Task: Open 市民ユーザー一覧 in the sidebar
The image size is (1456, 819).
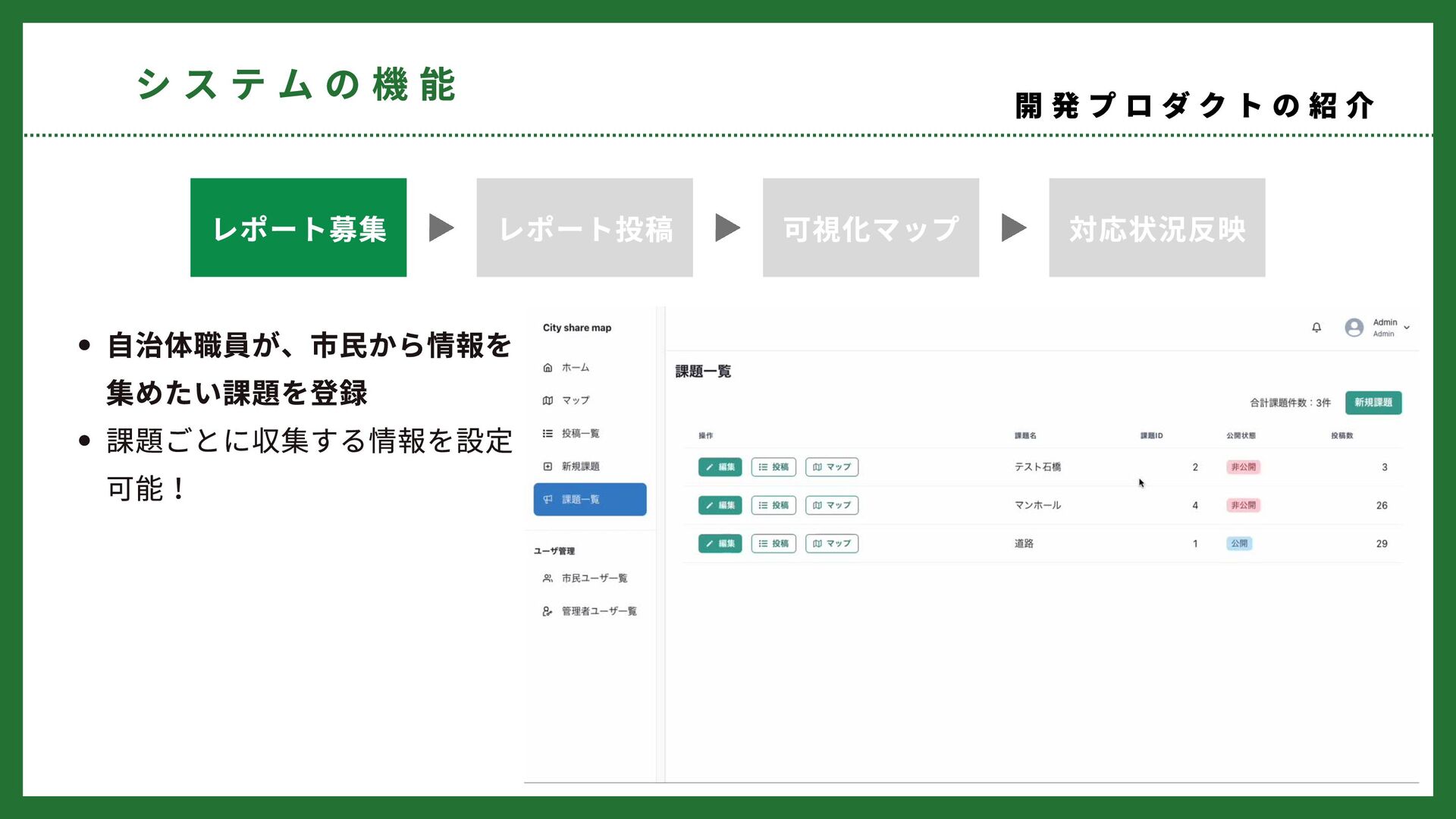Action: click(594, 579)
